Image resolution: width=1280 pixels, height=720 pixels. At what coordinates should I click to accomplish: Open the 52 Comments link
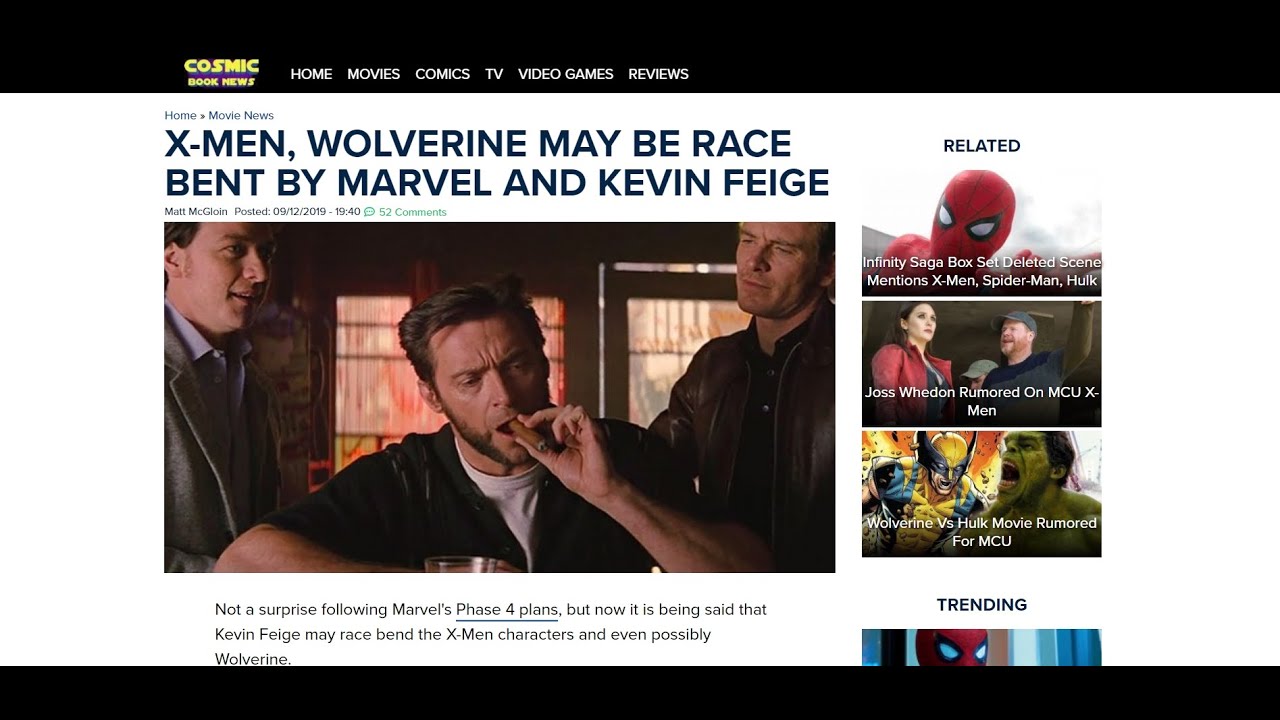click(412, 212)
